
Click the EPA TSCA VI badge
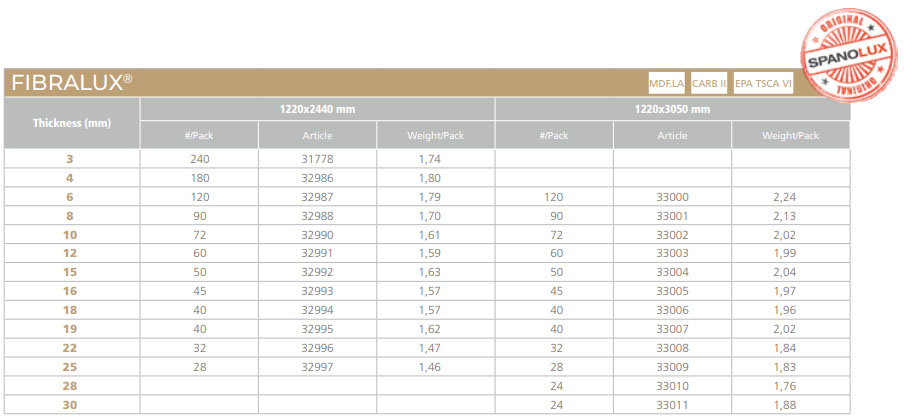pyautogui.click(x=763, y=83)
